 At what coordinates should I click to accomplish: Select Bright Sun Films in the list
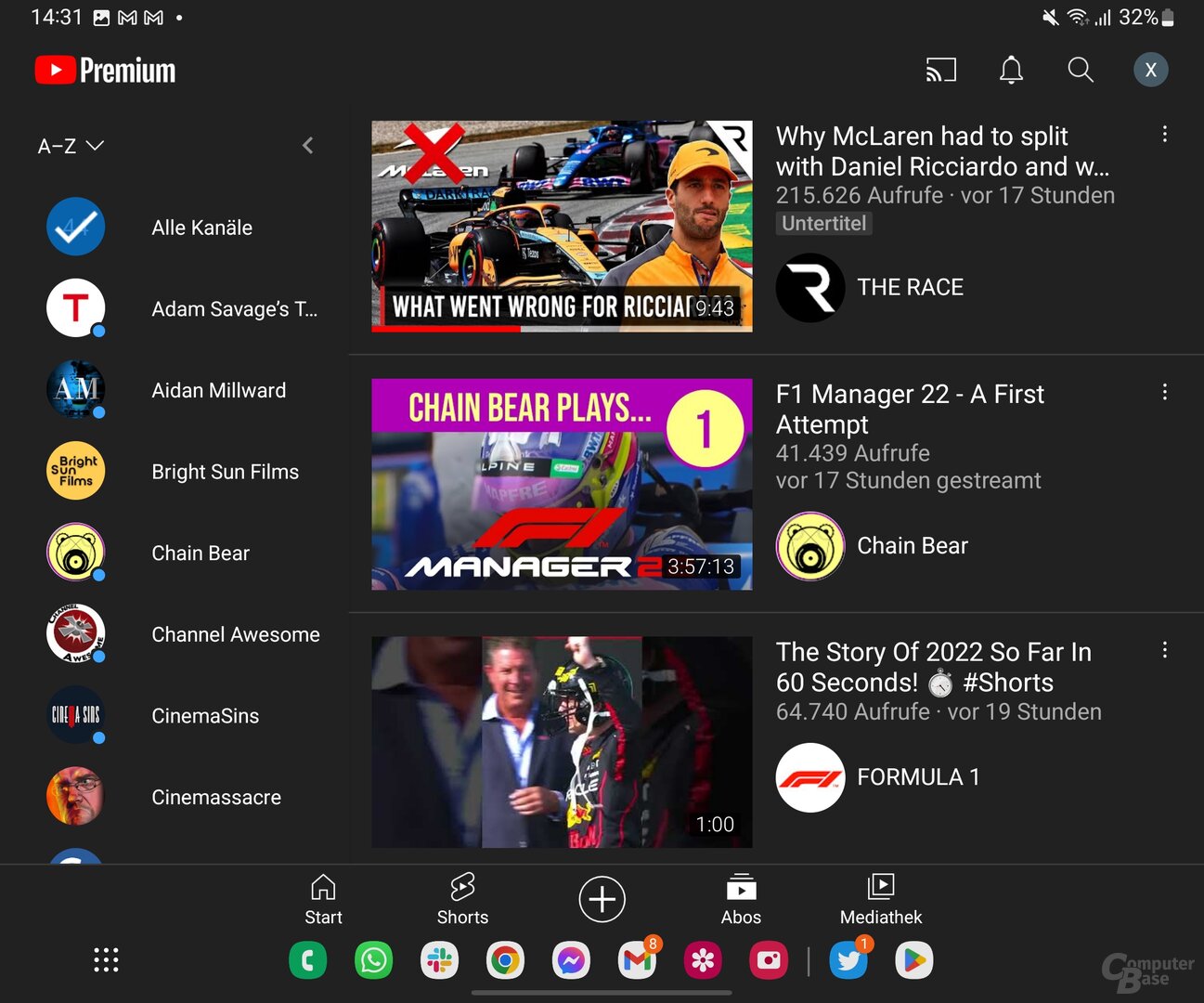point(226,472)
